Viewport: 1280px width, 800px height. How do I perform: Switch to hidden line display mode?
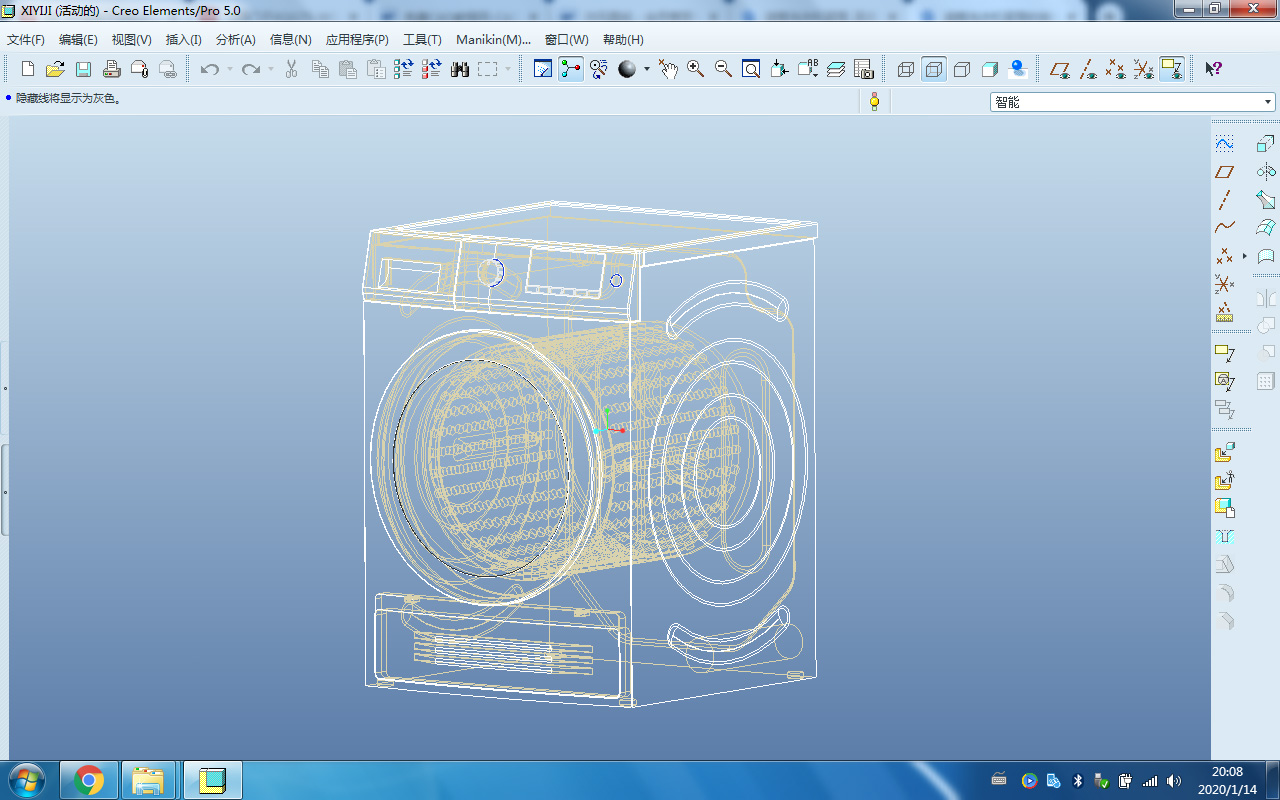pyautogui.click(x=934, y=69)
